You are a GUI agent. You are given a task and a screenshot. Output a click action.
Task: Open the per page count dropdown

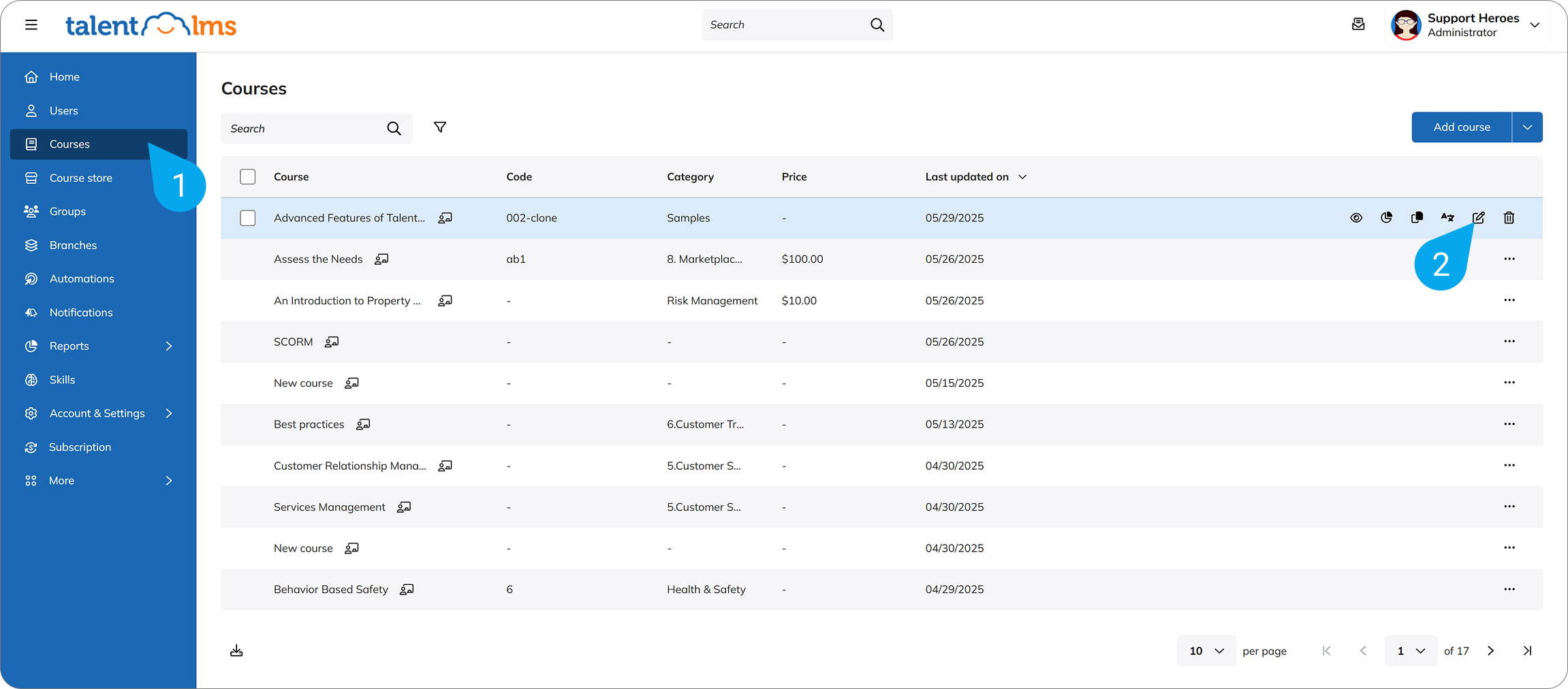click(1206, 651)
